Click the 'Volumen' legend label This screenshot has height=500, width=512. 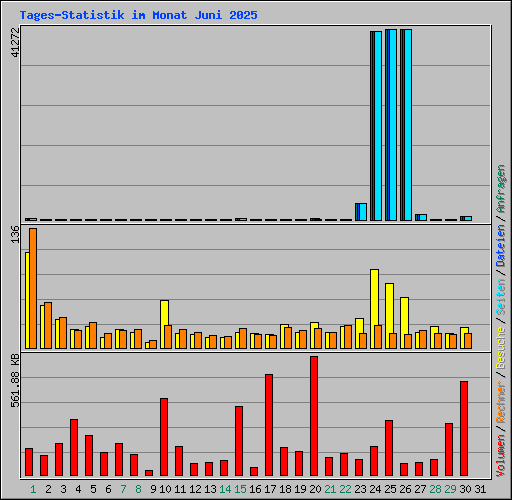pyautogui.click(x=501, y=456)
